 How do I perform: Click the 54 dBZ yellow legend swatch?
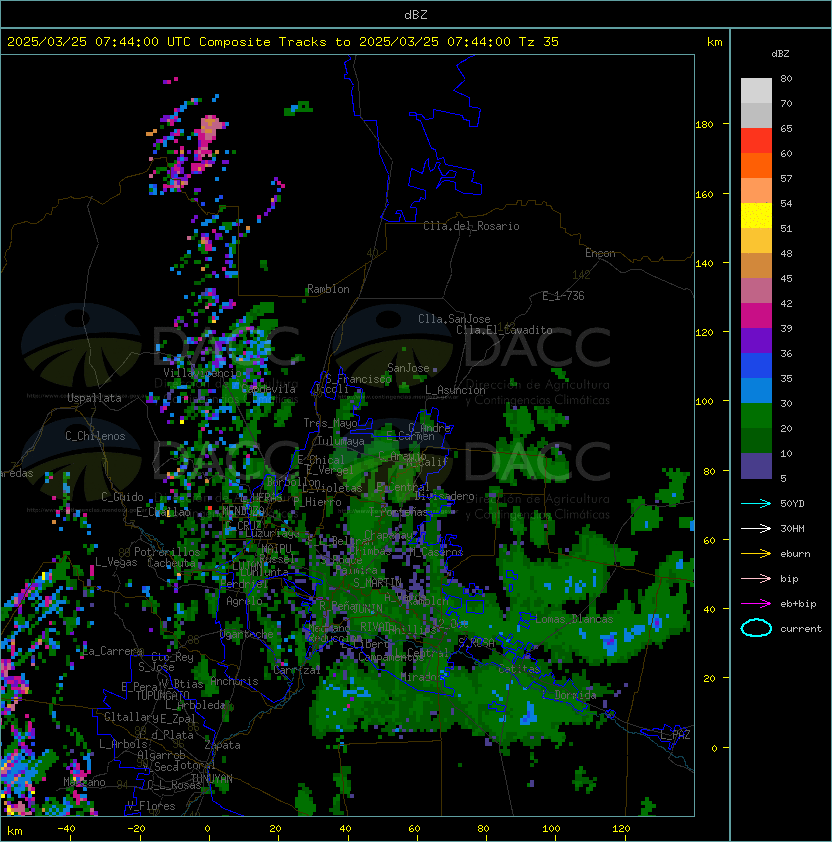click(756, 215)
